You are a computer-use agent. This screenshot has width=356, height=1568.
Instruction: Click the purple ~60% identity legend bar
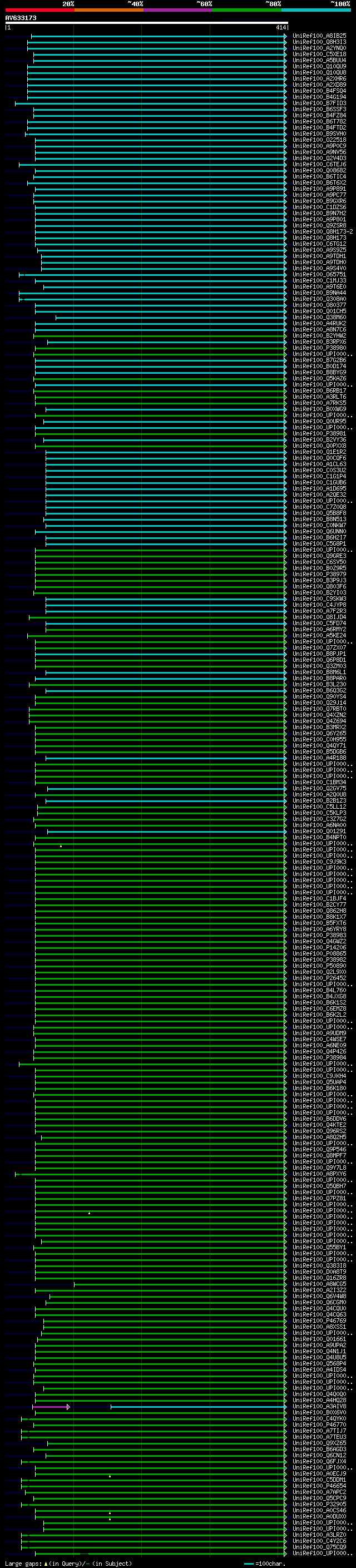coord(179,10)
